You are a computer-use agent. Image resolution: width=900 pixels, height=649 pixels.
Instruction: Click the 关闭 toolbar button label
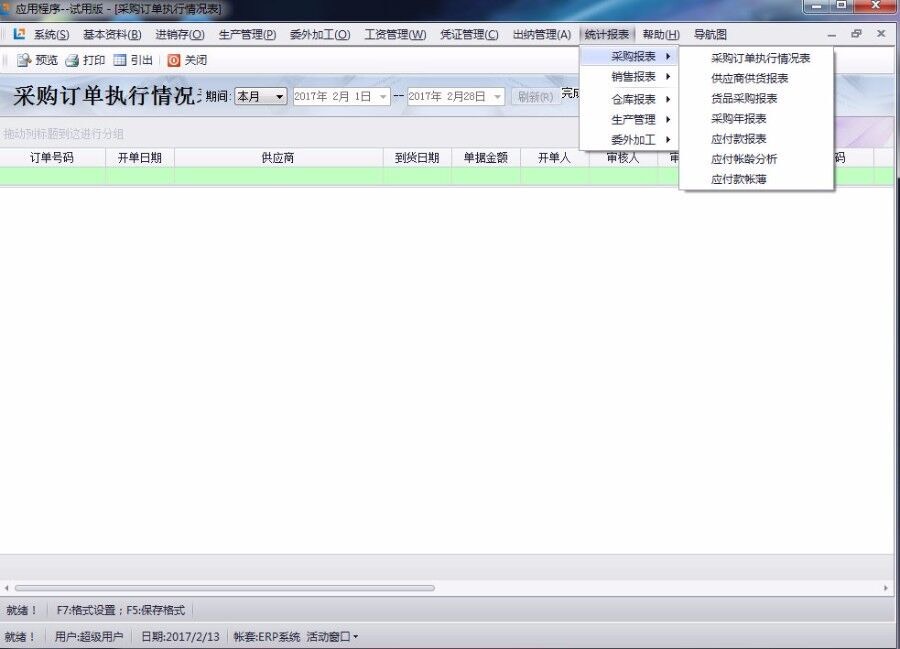[x=196, y=60]
